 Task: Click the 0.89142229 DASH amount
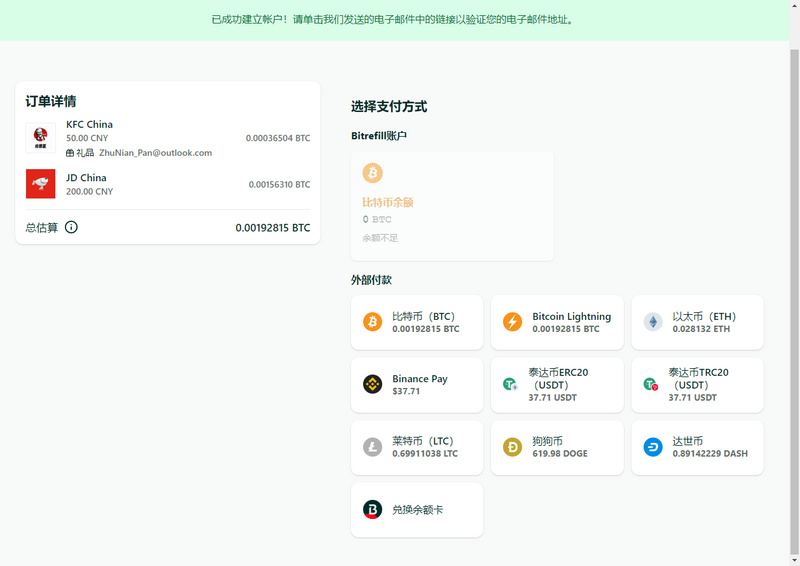(x=710, y=454)
